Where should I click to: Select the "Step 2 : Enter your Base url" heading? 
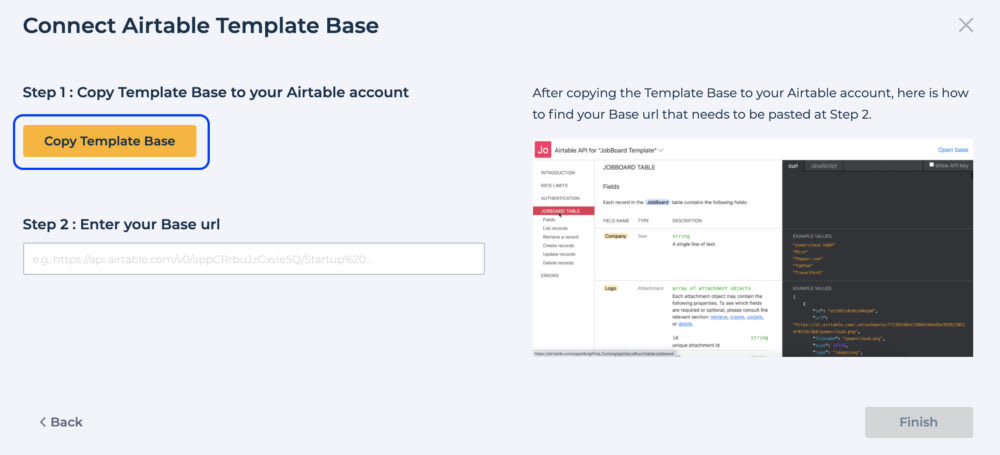(x=121, y=224)
